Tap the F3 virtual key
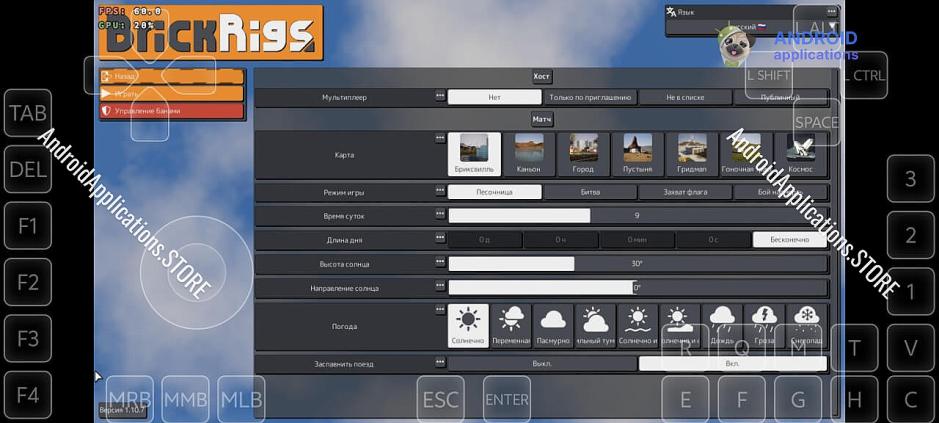939x423 pixels. tap(28, 339)
